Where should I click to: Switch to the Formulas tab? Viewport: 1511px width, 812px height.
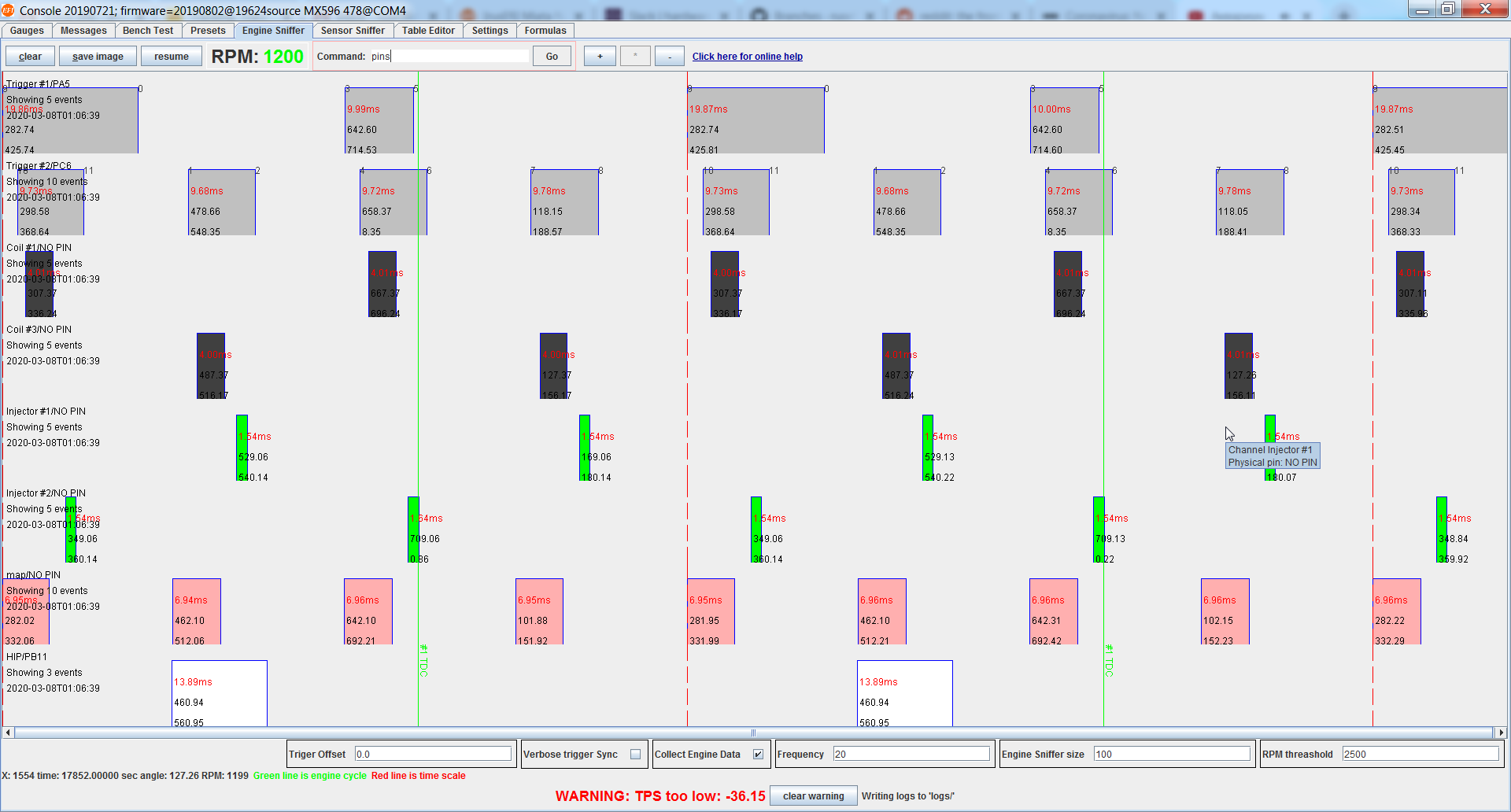point(545,31)
